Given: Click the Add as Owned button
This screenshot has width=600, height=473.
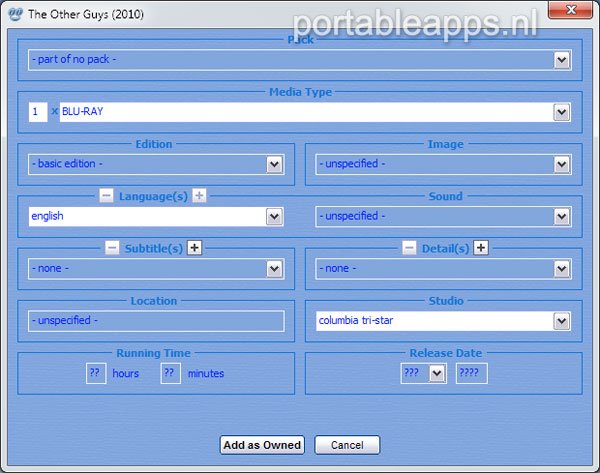Looking at the screenshot, I should pos(262,445).
